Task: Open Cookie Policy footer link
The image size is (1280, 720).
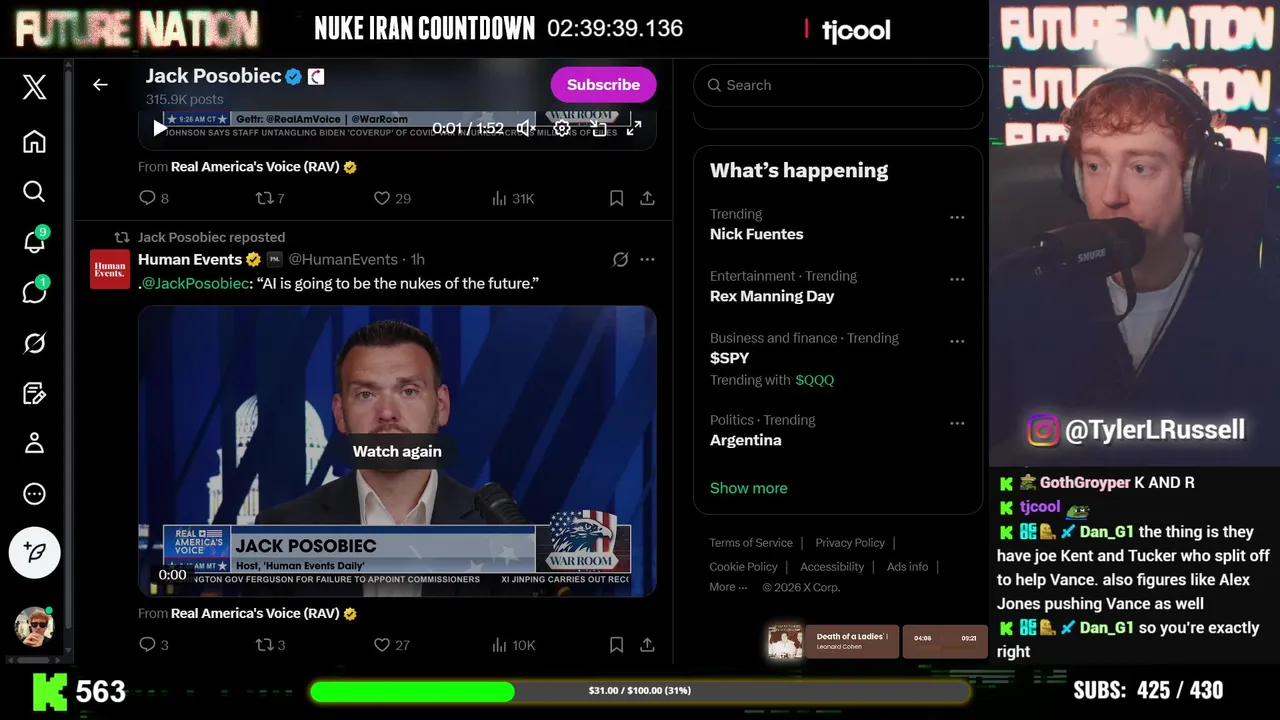Action: click(x=743, y=567)
